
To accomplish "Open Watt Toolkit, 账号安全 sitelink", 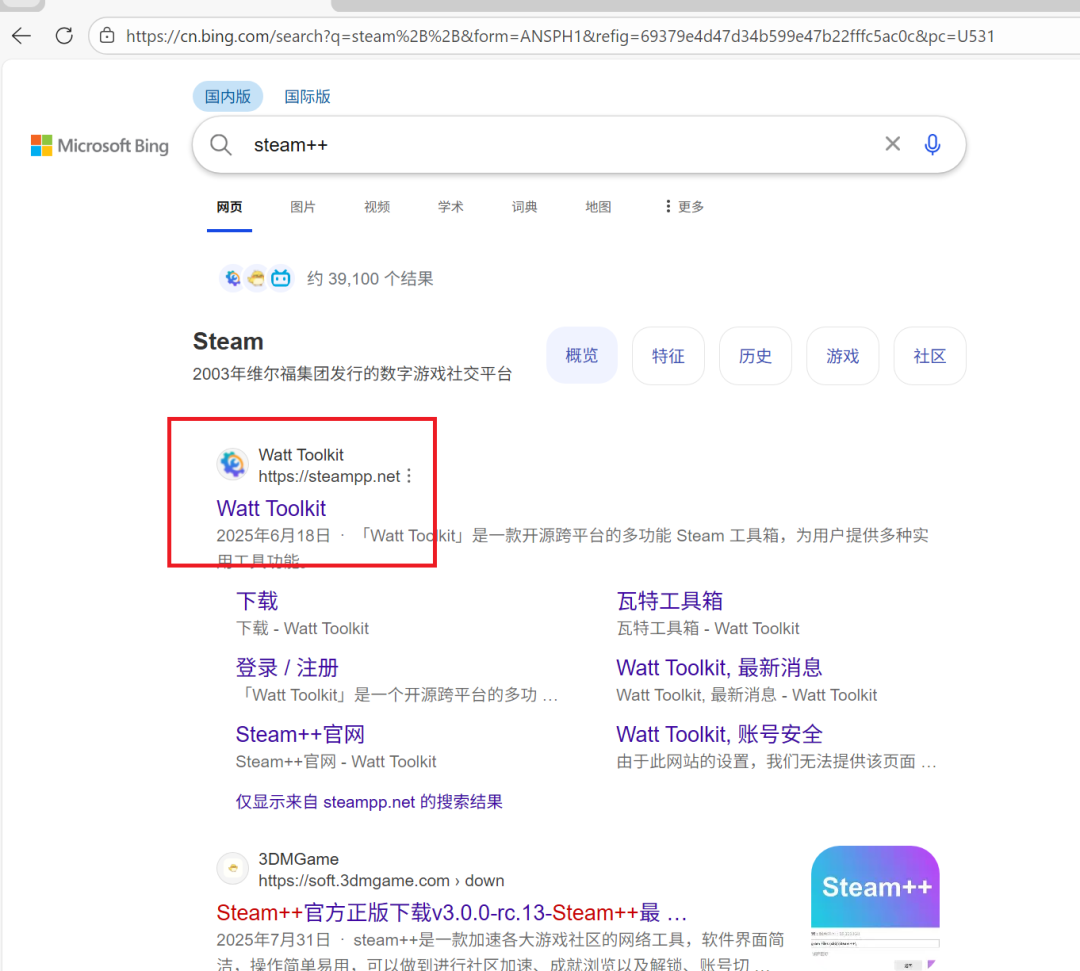I will pos(719,735).
